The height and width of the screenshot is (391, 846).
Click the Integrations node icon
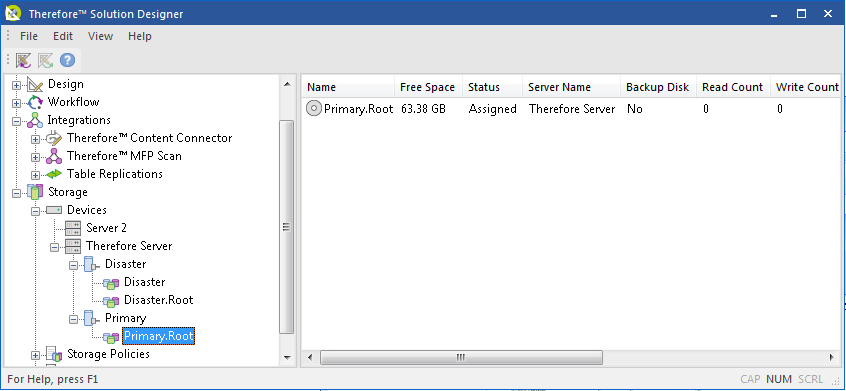35,120
